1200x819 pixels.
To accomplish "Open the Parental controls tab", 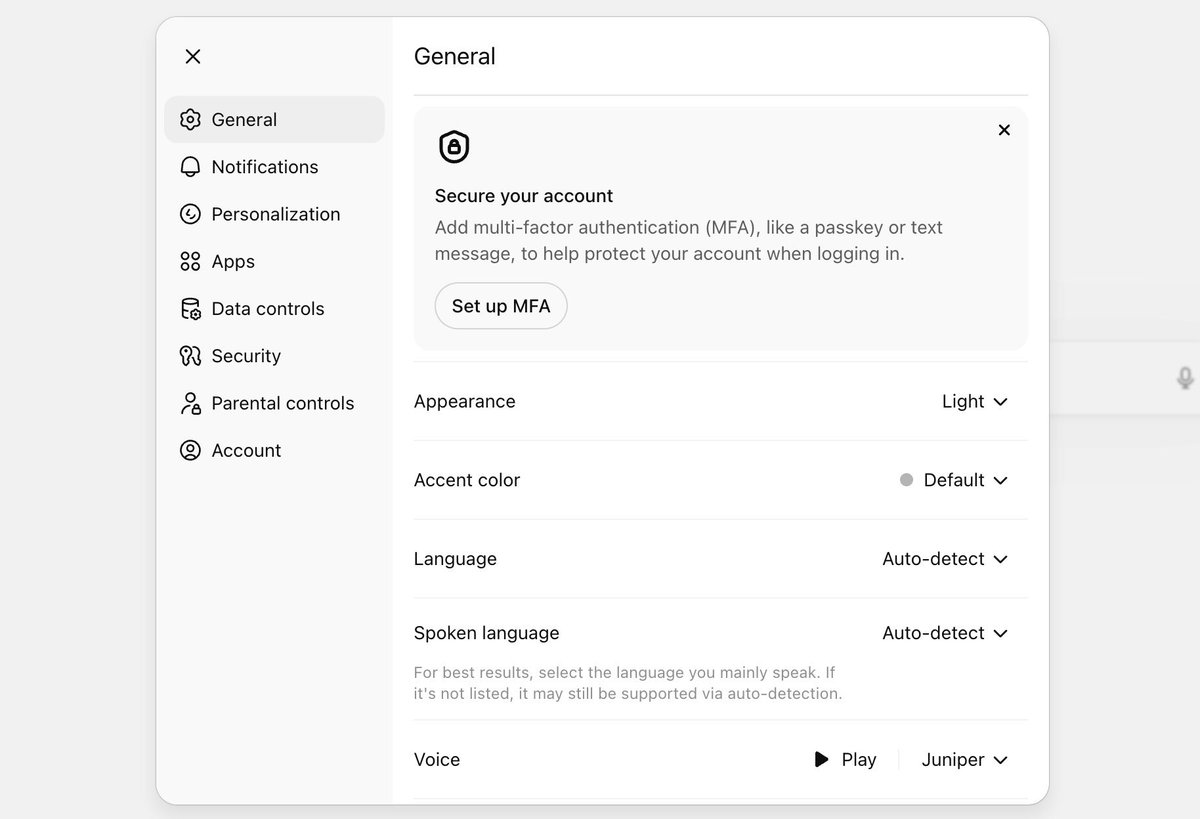I will coord(274,403).
